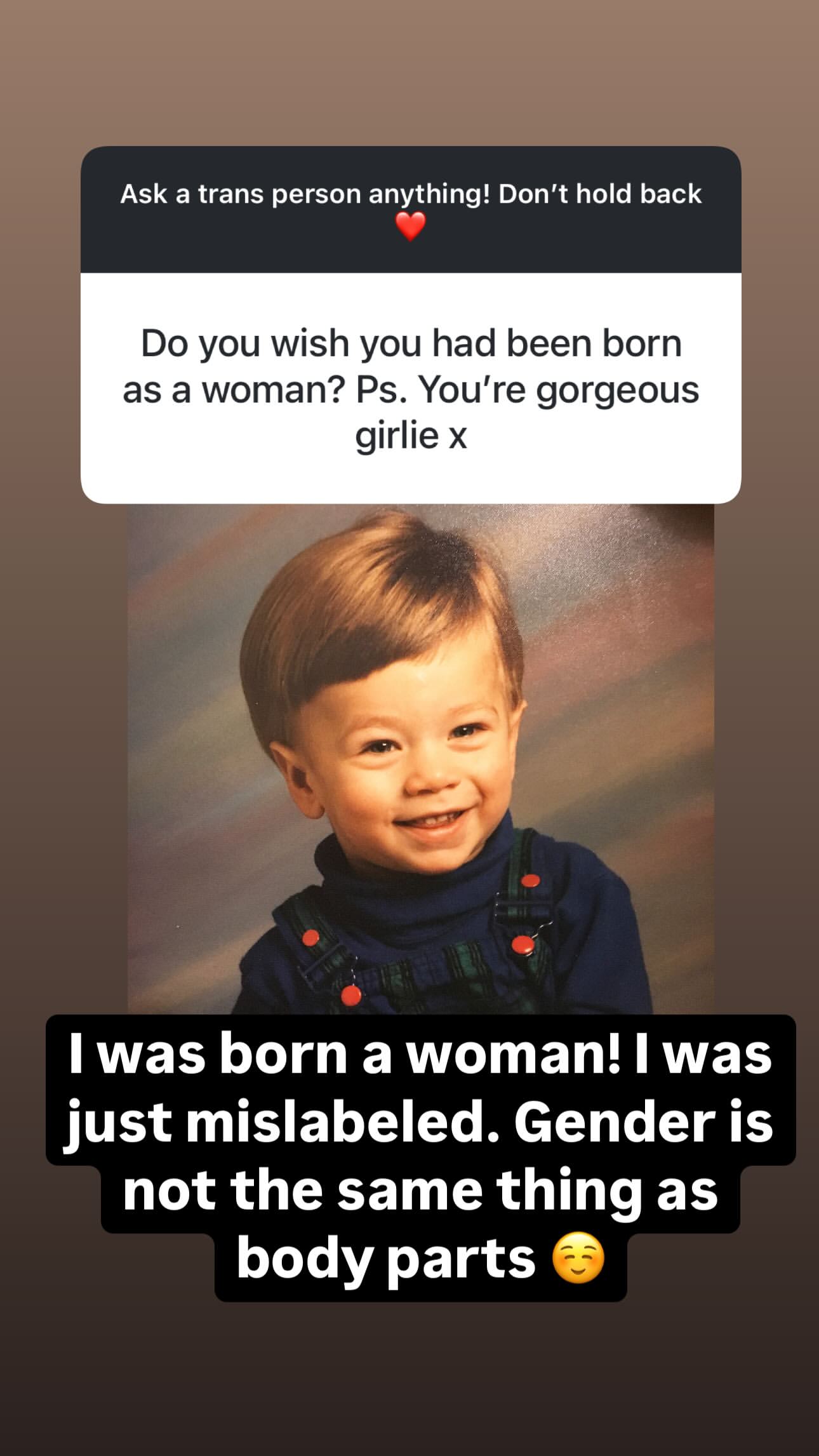The width and height of the screenshot is (819, 1456).
Task: Tap the 'Ask a trans person anything!' prompt text
Action: (306, 194)
